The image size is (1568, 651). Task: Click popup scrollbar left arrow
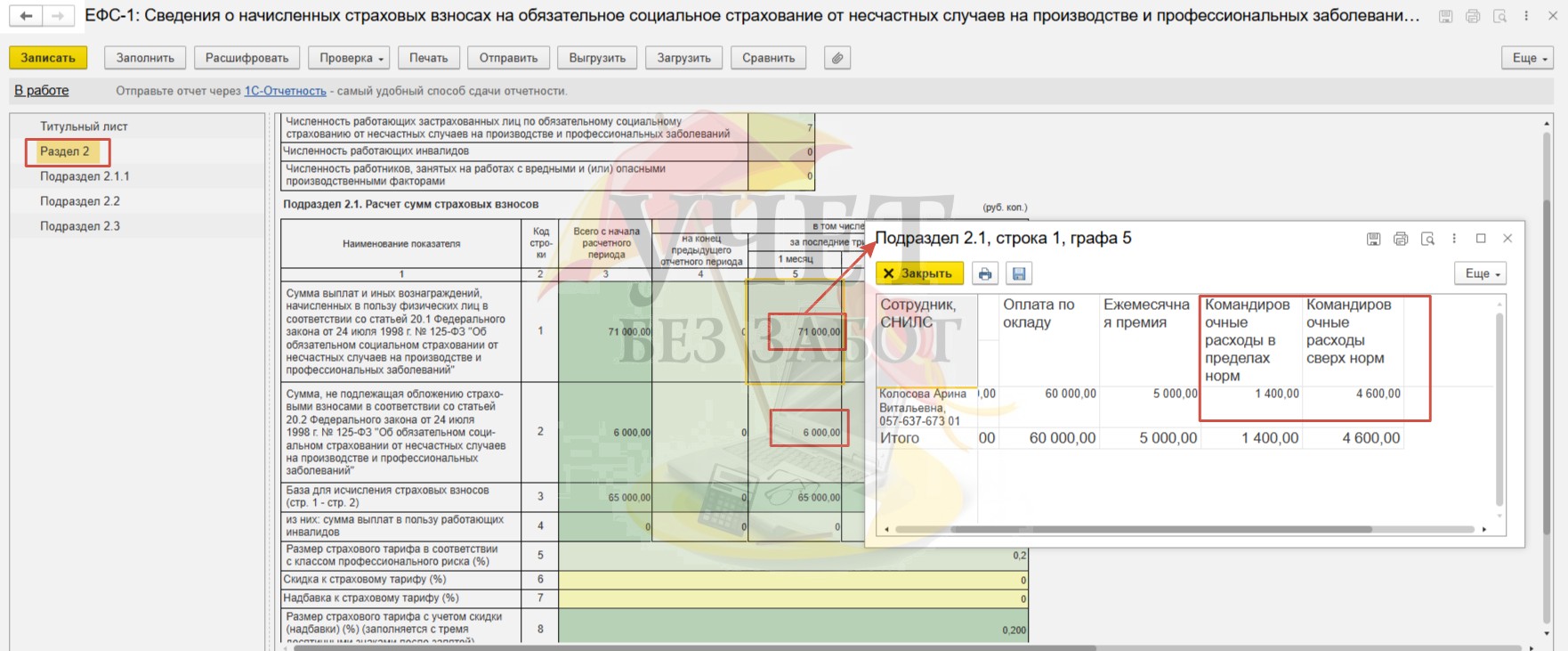coord(886,529)
